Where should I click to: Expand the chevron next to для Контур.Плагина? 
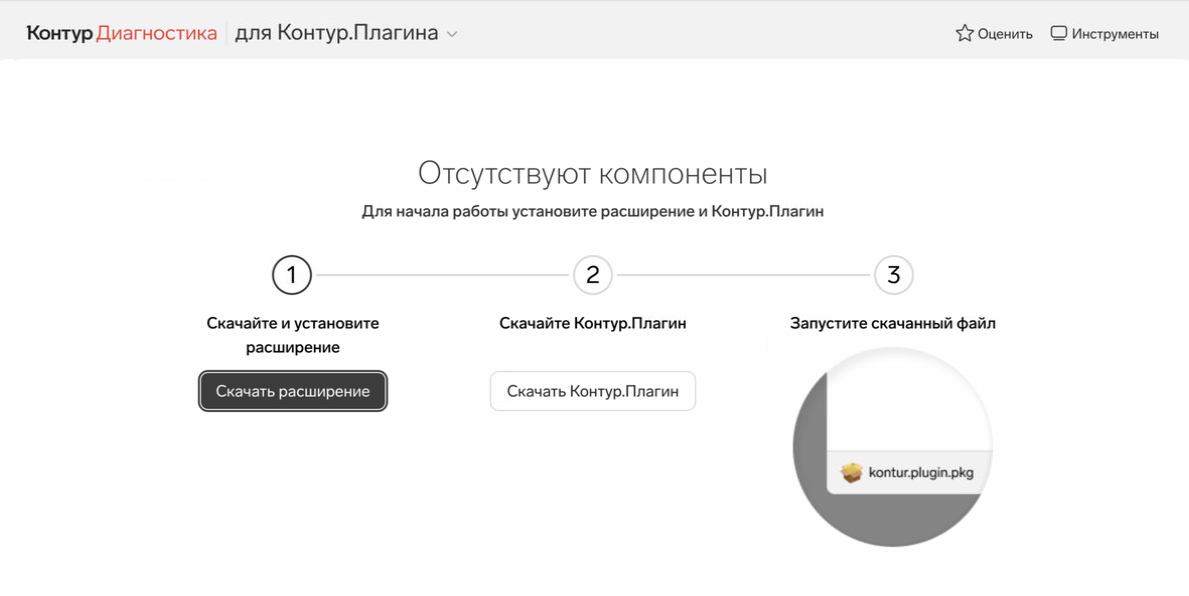pos(452,34)
